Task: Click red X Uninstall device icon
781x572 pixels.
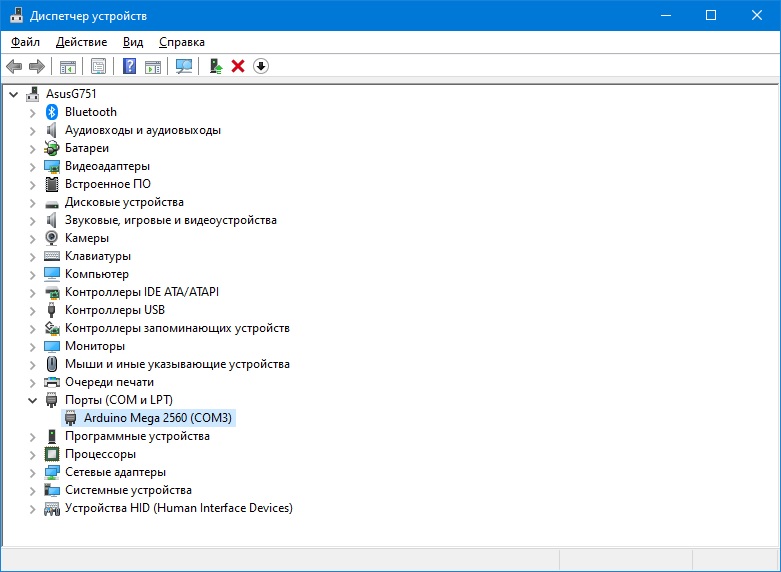Action: 238,66
